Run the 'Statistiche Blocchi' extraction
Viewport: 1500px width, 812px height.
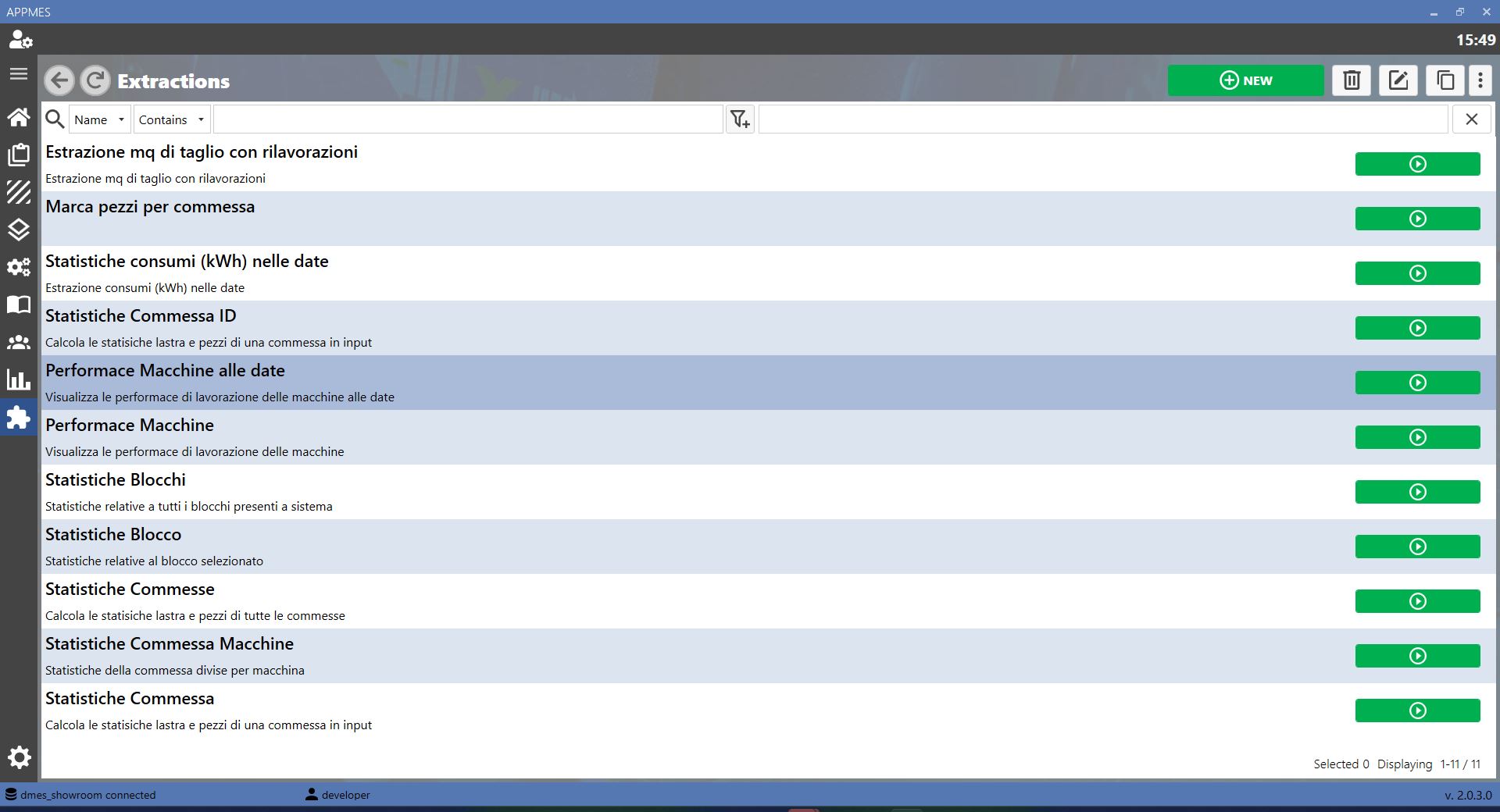click(x=1418, y=492)
